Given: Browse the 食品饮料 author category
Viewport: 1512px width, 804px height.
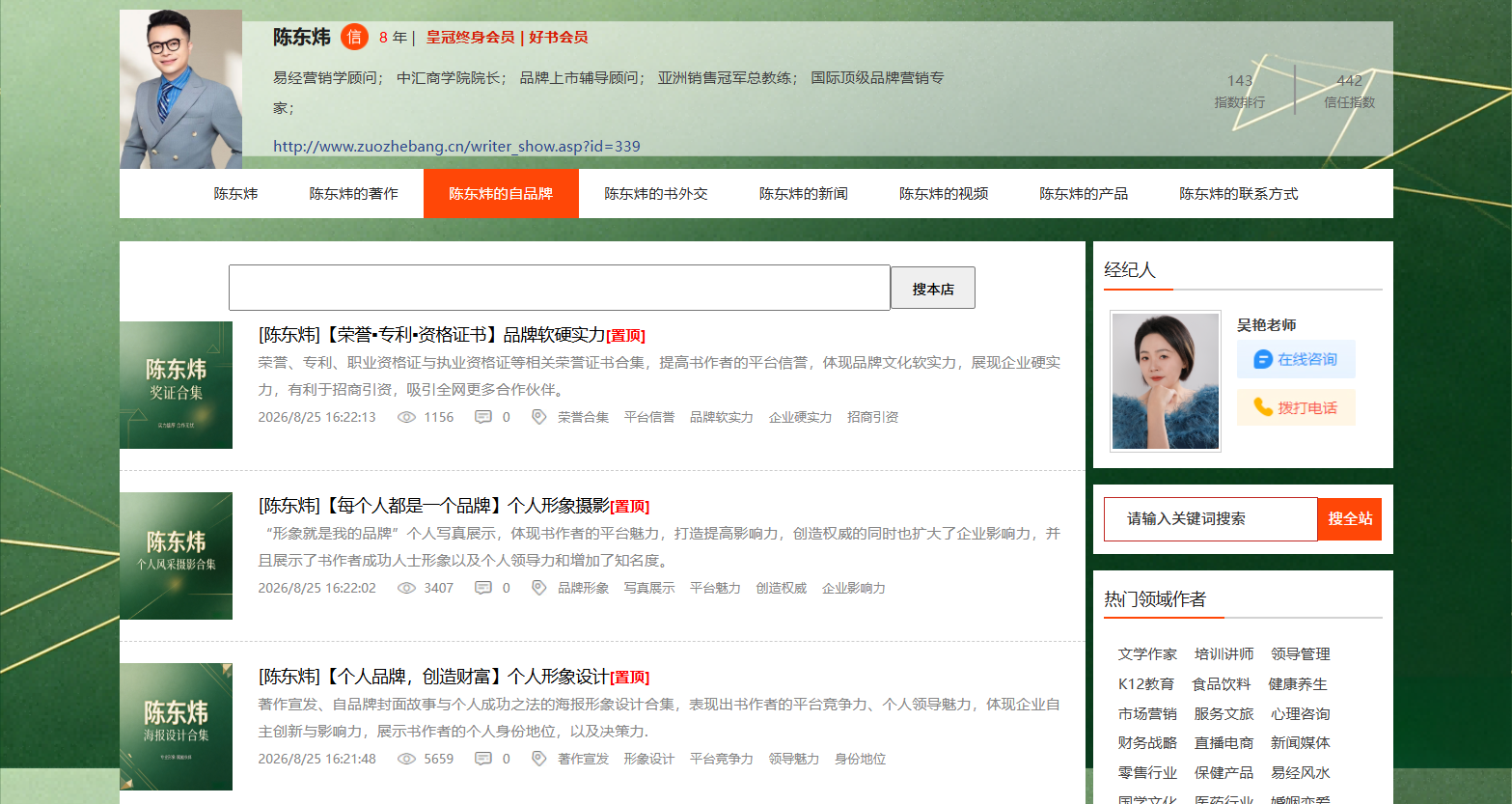Looking at the screenshot, I should 1222,684.
